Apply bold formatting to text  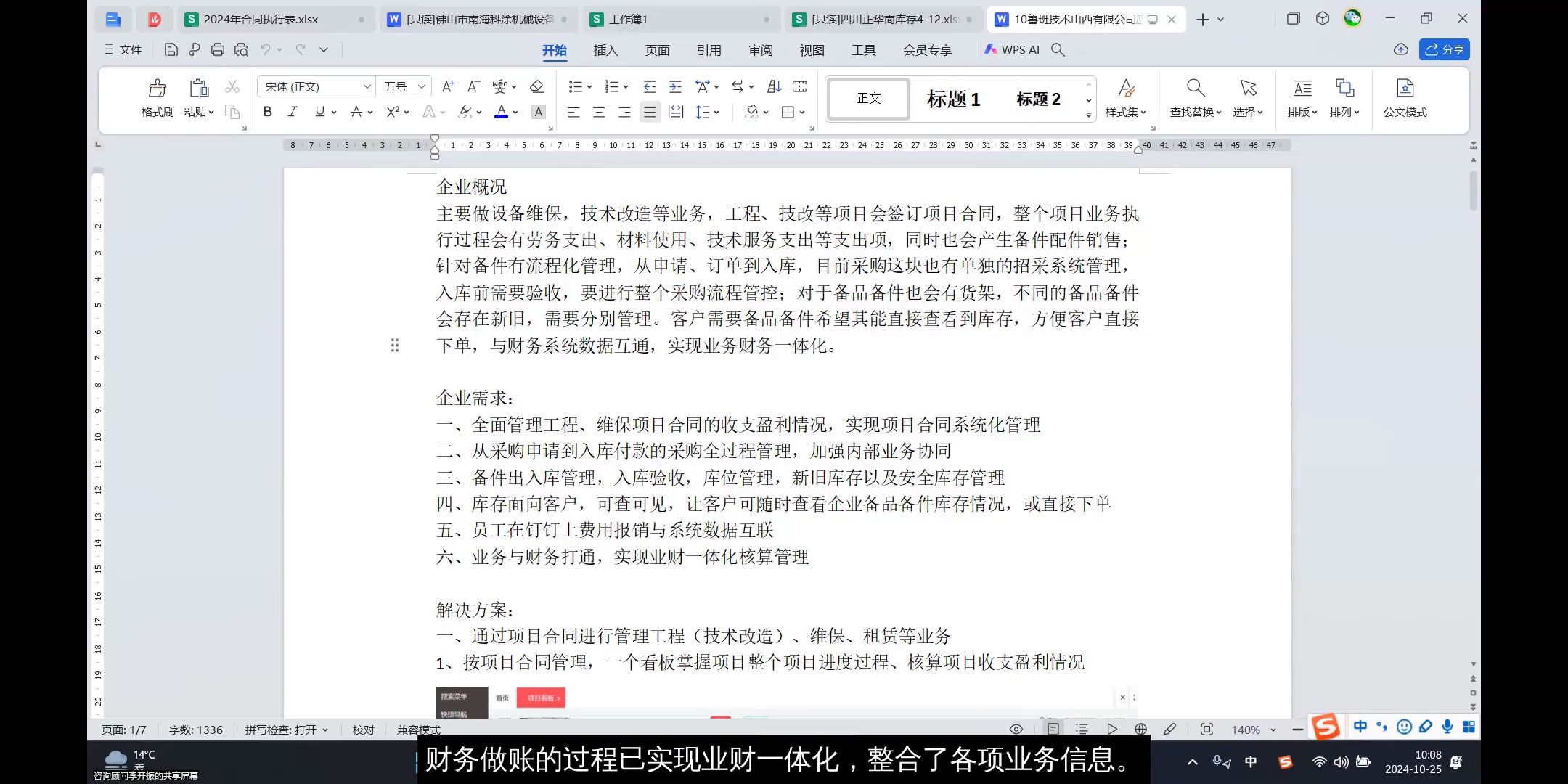pyautogui.click(x=267, y=111)
